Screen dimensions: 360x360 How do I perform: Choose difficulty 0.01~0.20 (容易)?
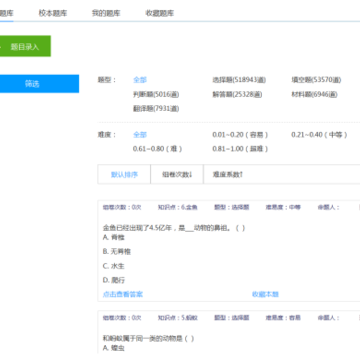tap(240, 135)
